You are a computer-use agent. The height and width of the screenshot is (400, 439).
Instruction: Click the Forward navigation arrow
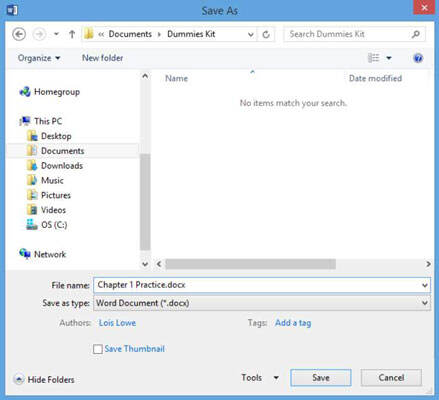pyautogui.click(x=39, y=34)
